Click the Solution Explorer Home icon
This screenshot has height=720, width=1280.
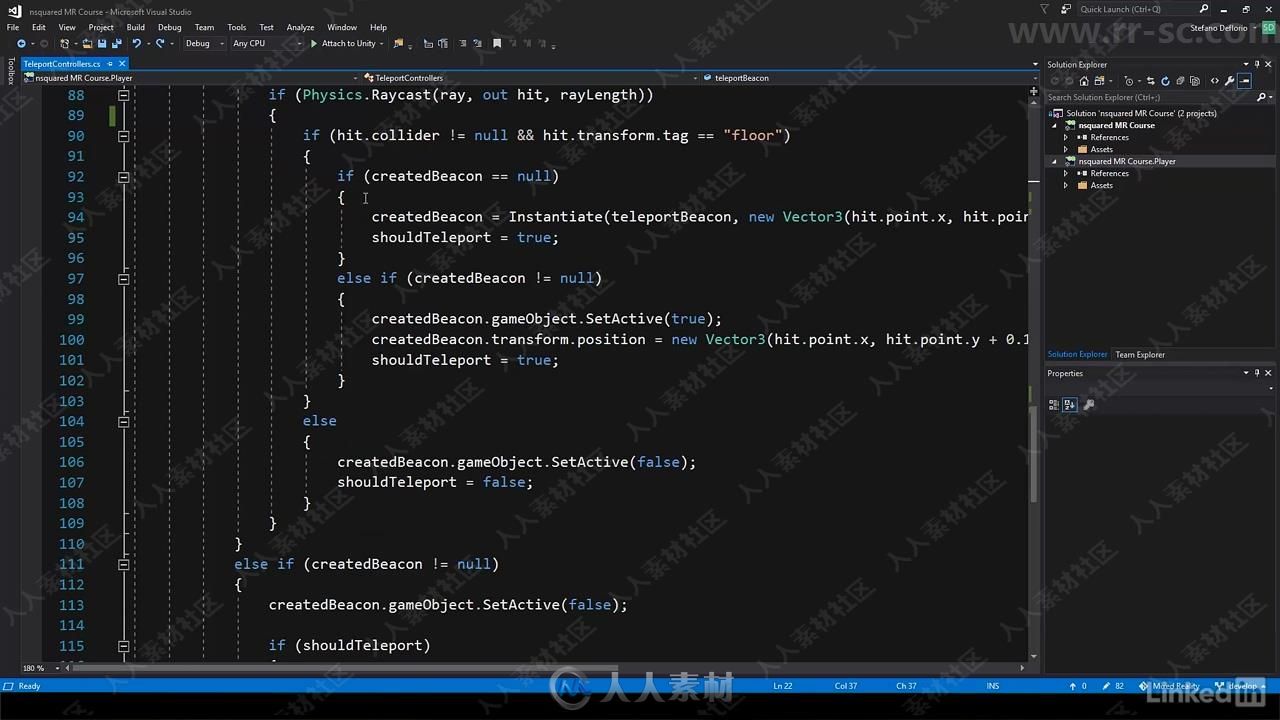1084,81
